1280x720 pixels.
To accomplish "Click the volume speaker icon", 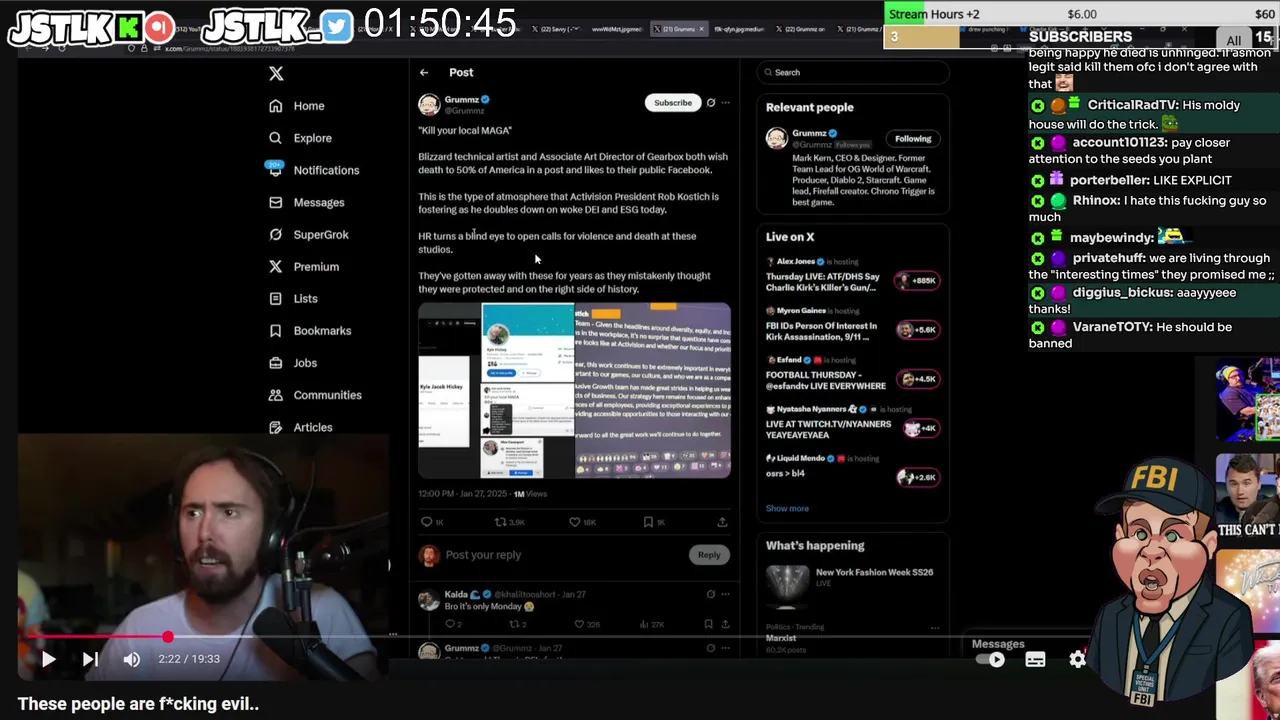I will pos(132,659).
